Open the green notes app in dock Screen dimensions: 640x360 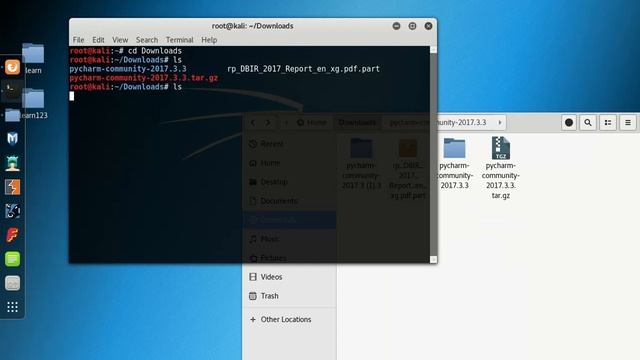pyautogui.click(x=12, y=259)
